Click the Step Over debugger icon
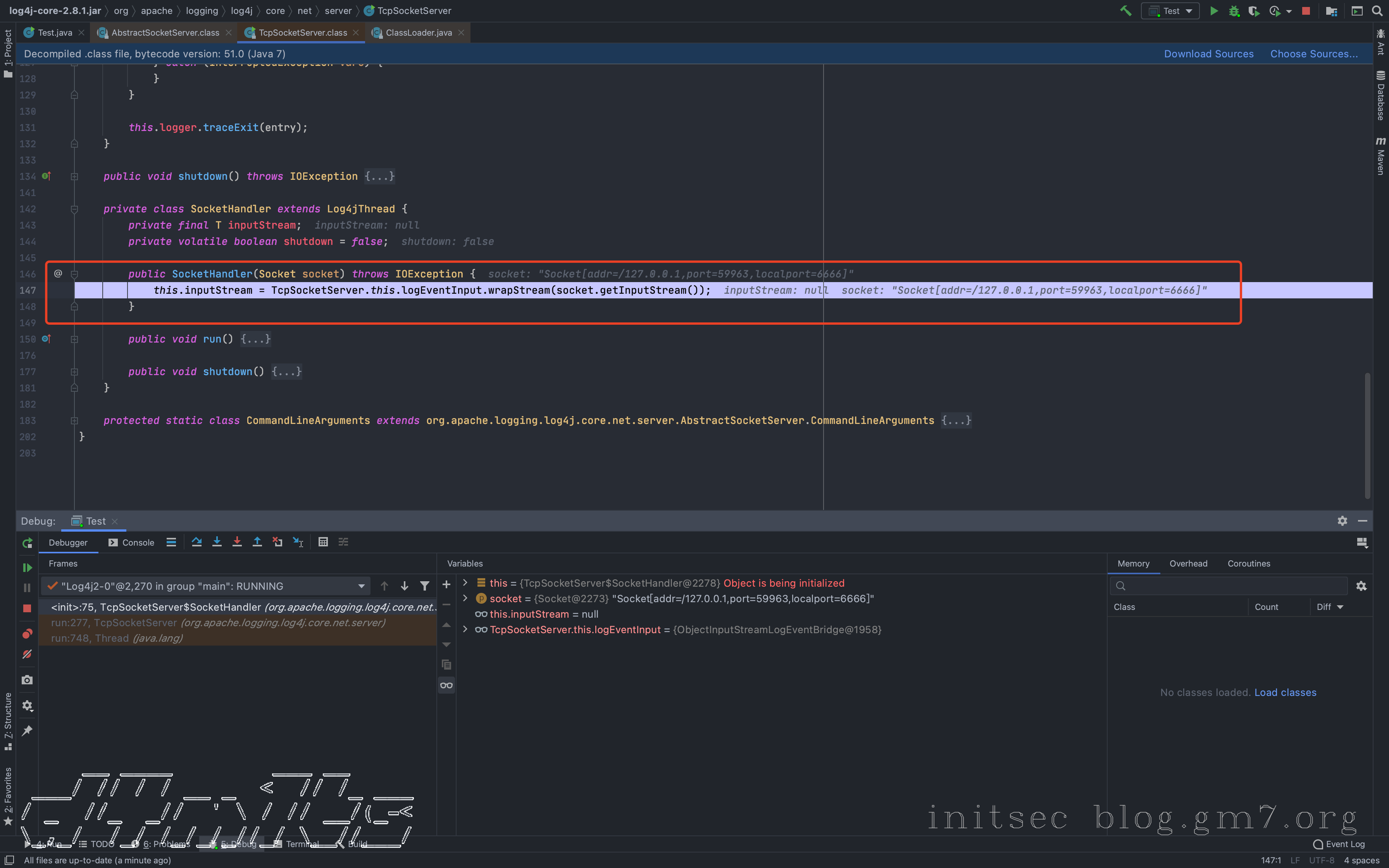This screenshot has height=868, width=1389. (197, 542)
